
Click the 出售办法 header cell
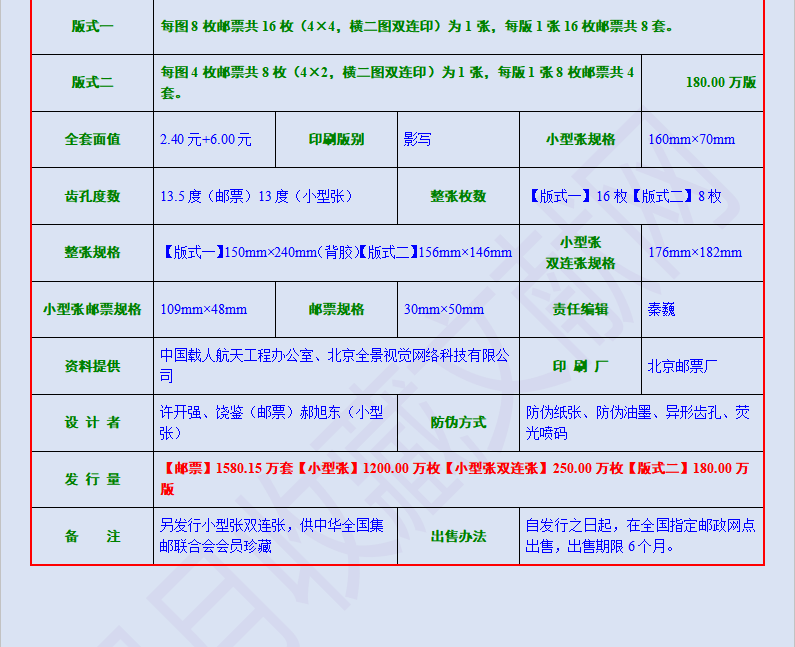click(458, 536)
